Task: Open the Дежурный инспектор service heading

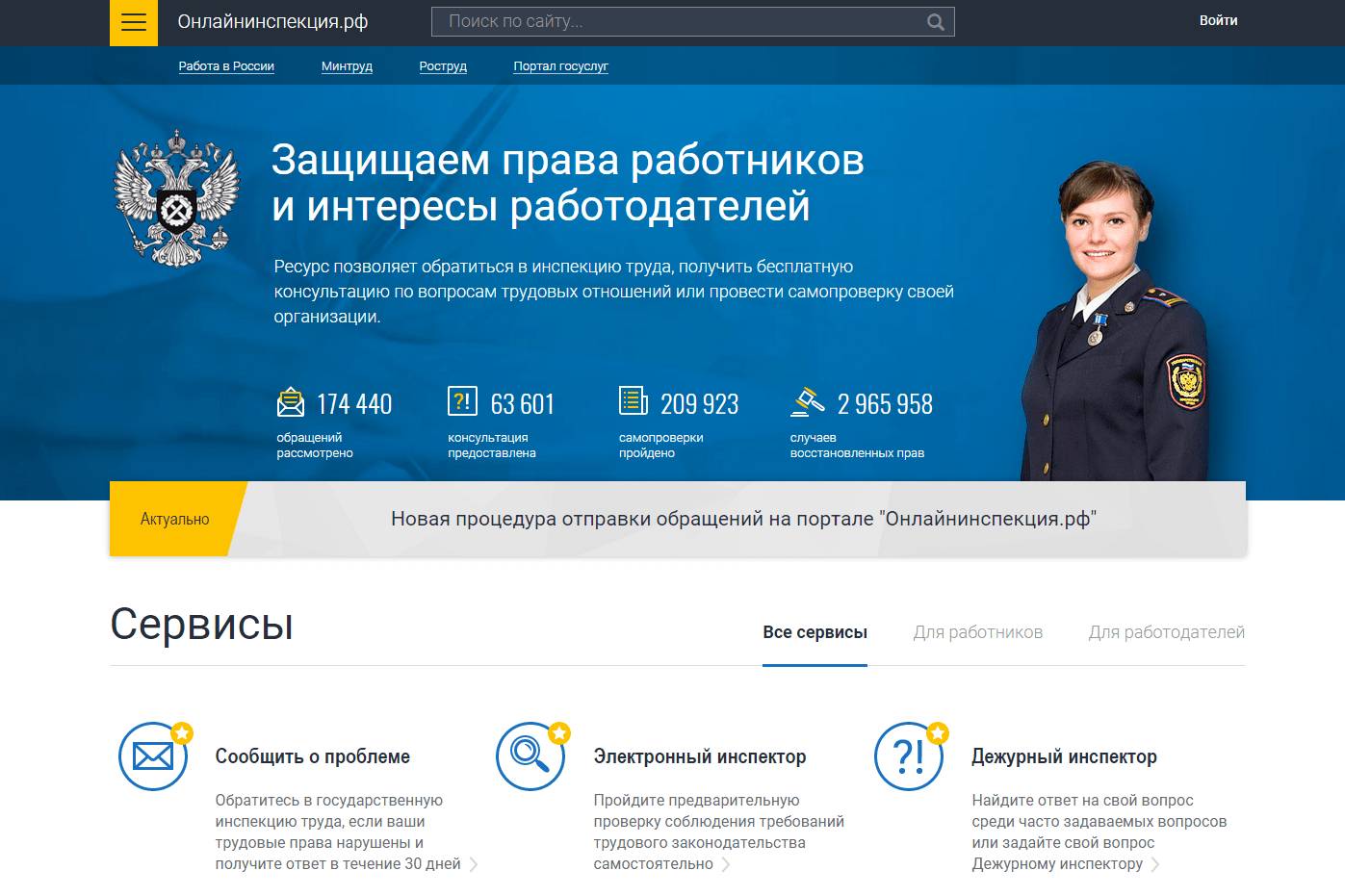Action: [1064, 756]
